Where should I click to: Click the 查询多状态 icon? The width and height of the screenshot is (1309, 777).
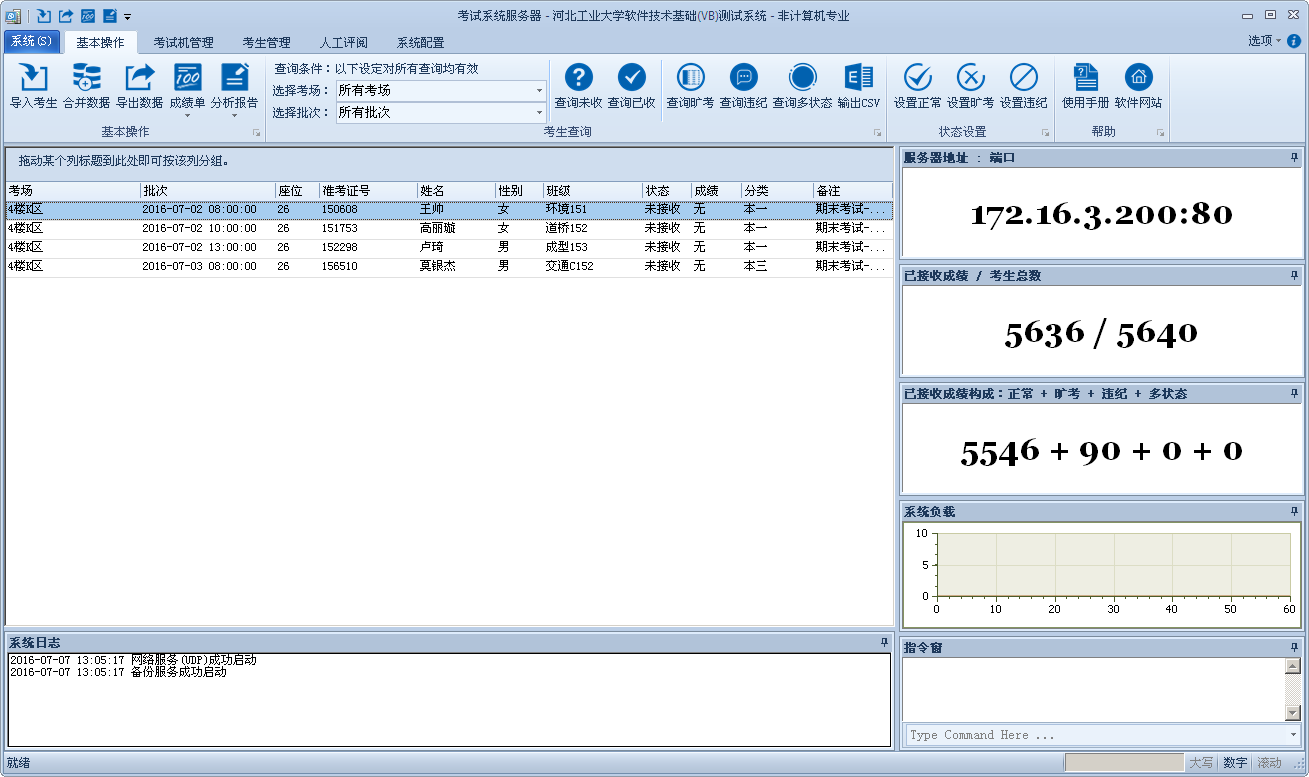[802, 77]
